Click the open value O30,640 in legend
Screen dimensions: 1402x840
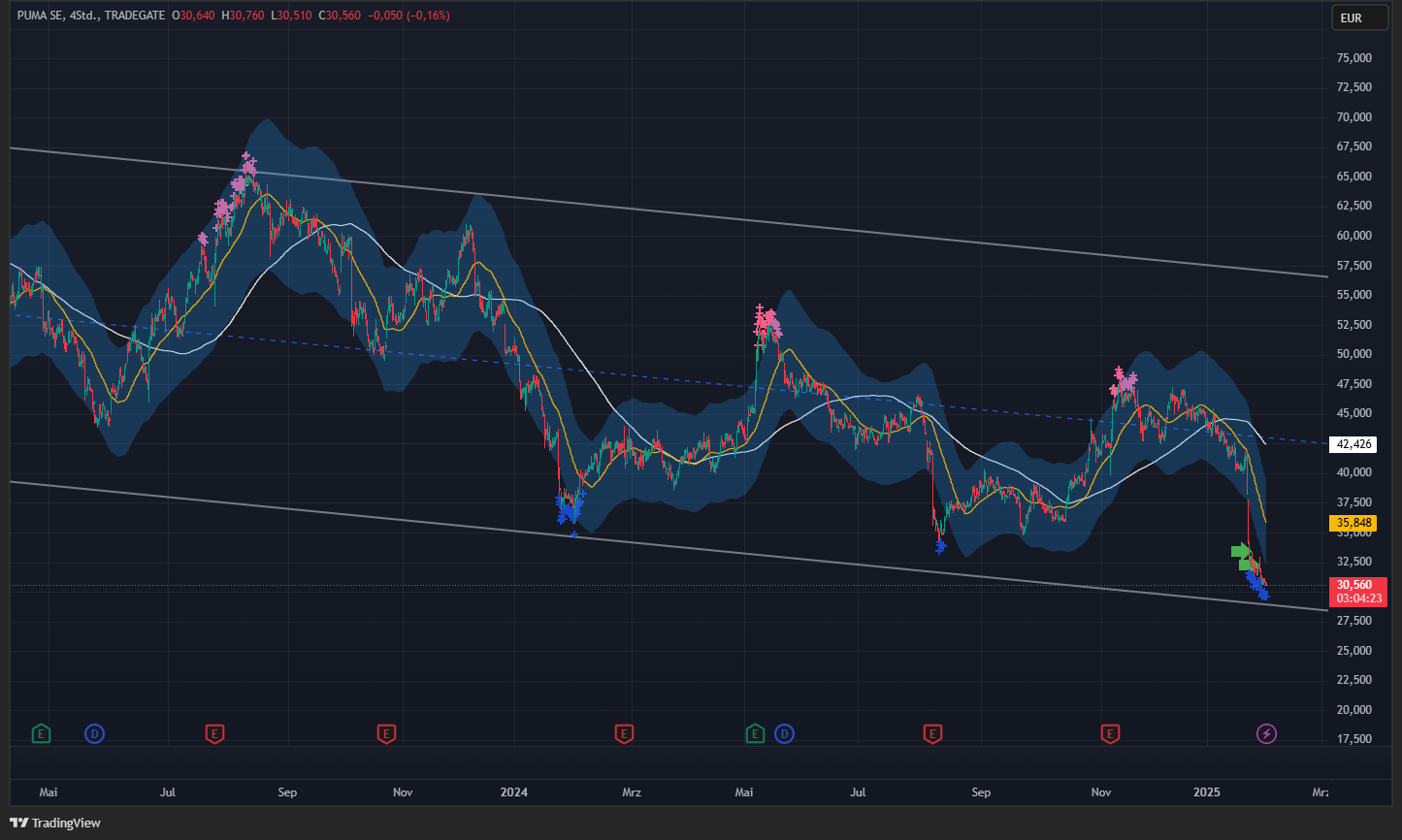tap(194, 16)
